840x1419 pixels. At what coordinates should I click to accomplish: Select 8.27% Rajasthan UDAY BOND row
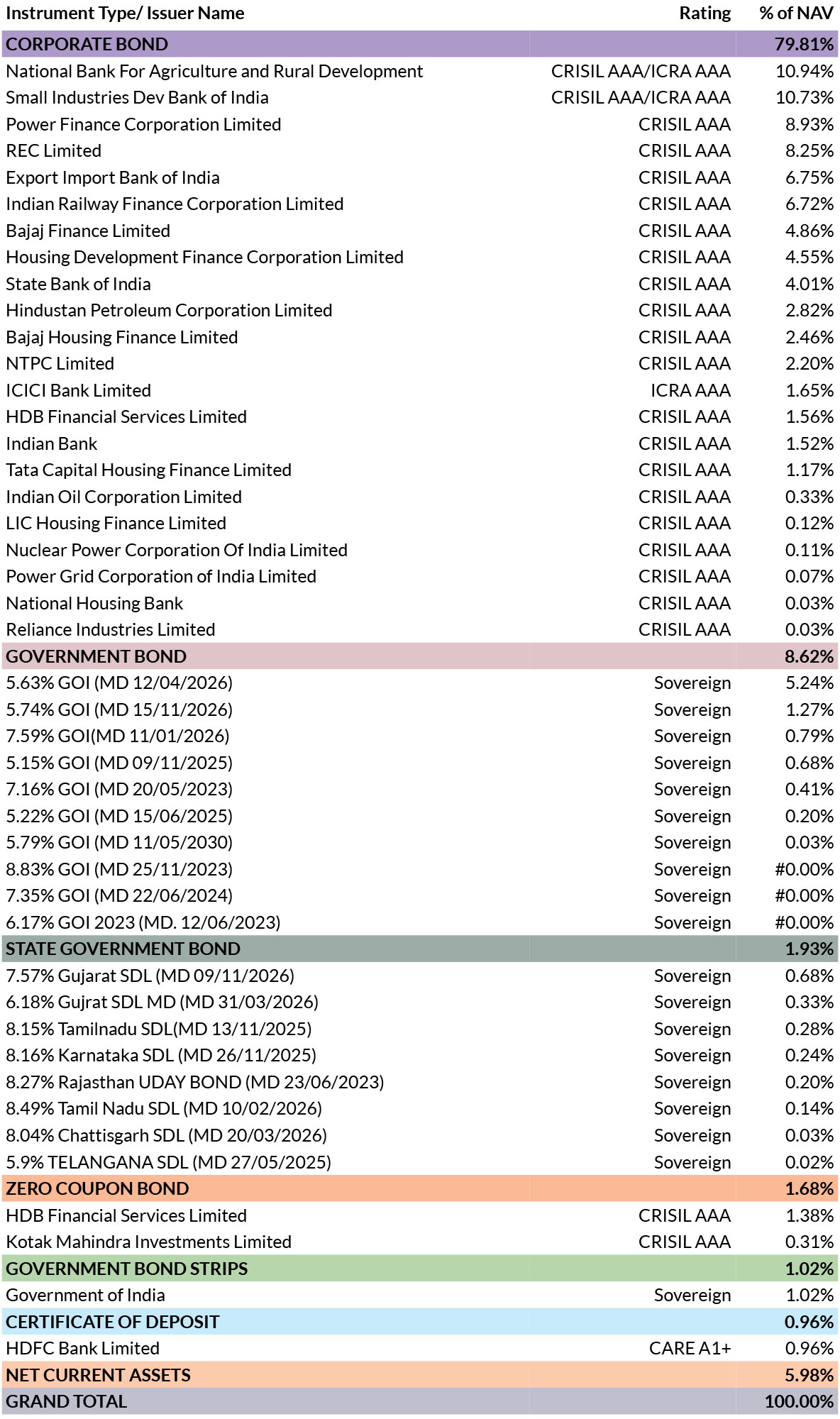coord(420,1082)
